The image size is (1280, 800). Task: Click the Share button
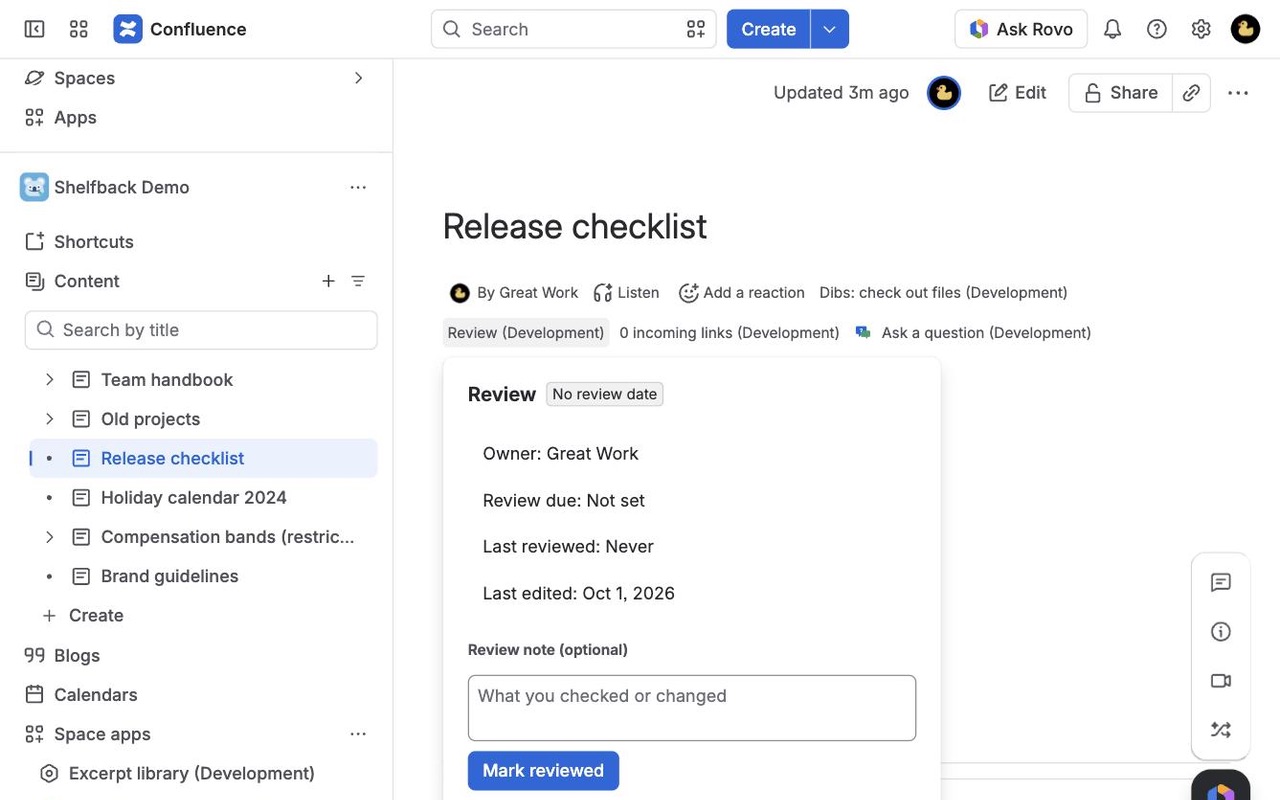coord(1120,93)
